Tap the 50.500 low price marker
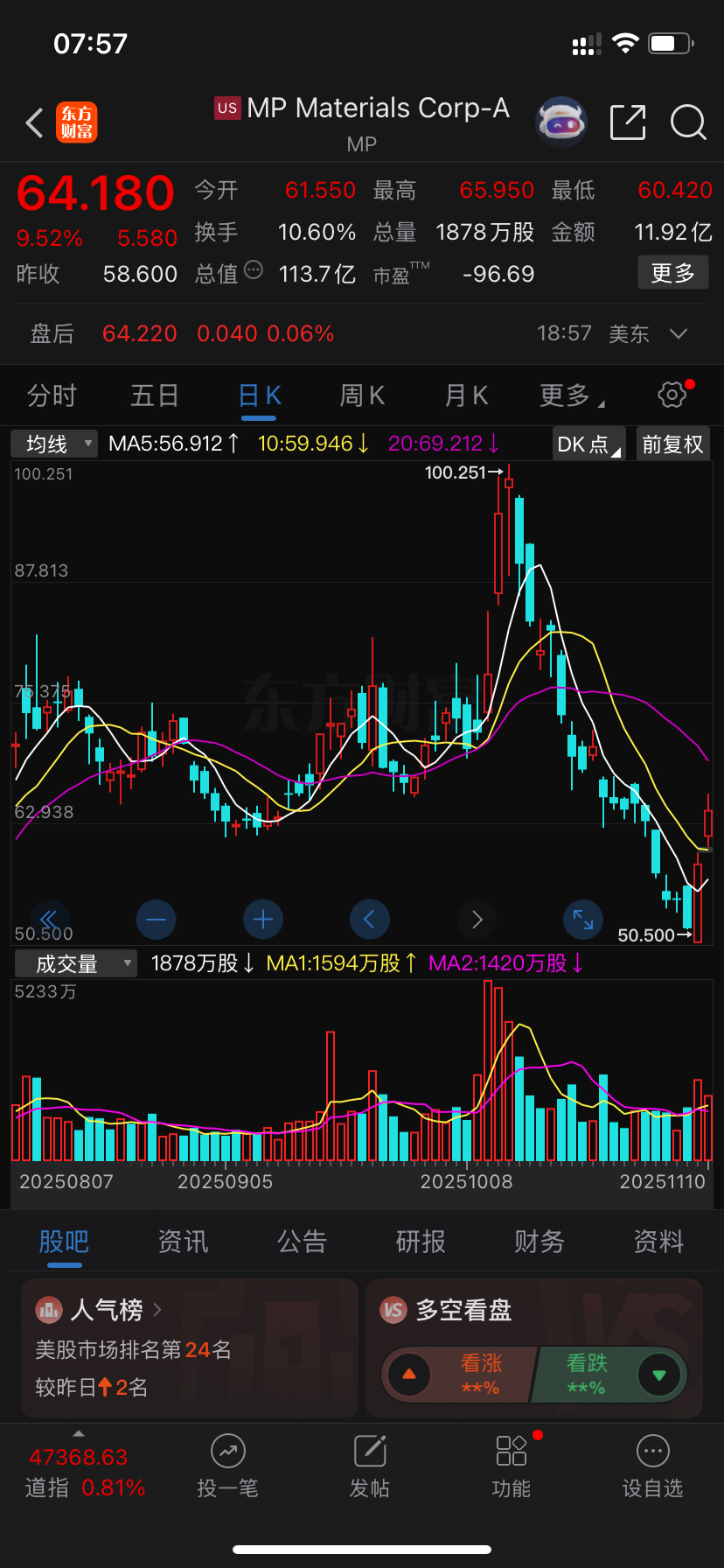Image resolution: width=724 pixels, height=1568 pixels. point(654,934)
